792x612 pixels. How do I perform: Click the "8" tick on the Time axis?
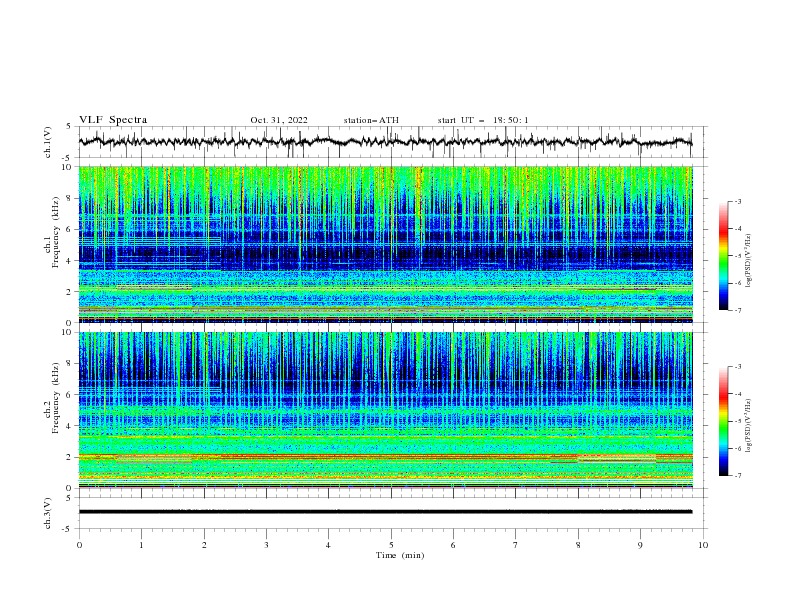(578, 545)
